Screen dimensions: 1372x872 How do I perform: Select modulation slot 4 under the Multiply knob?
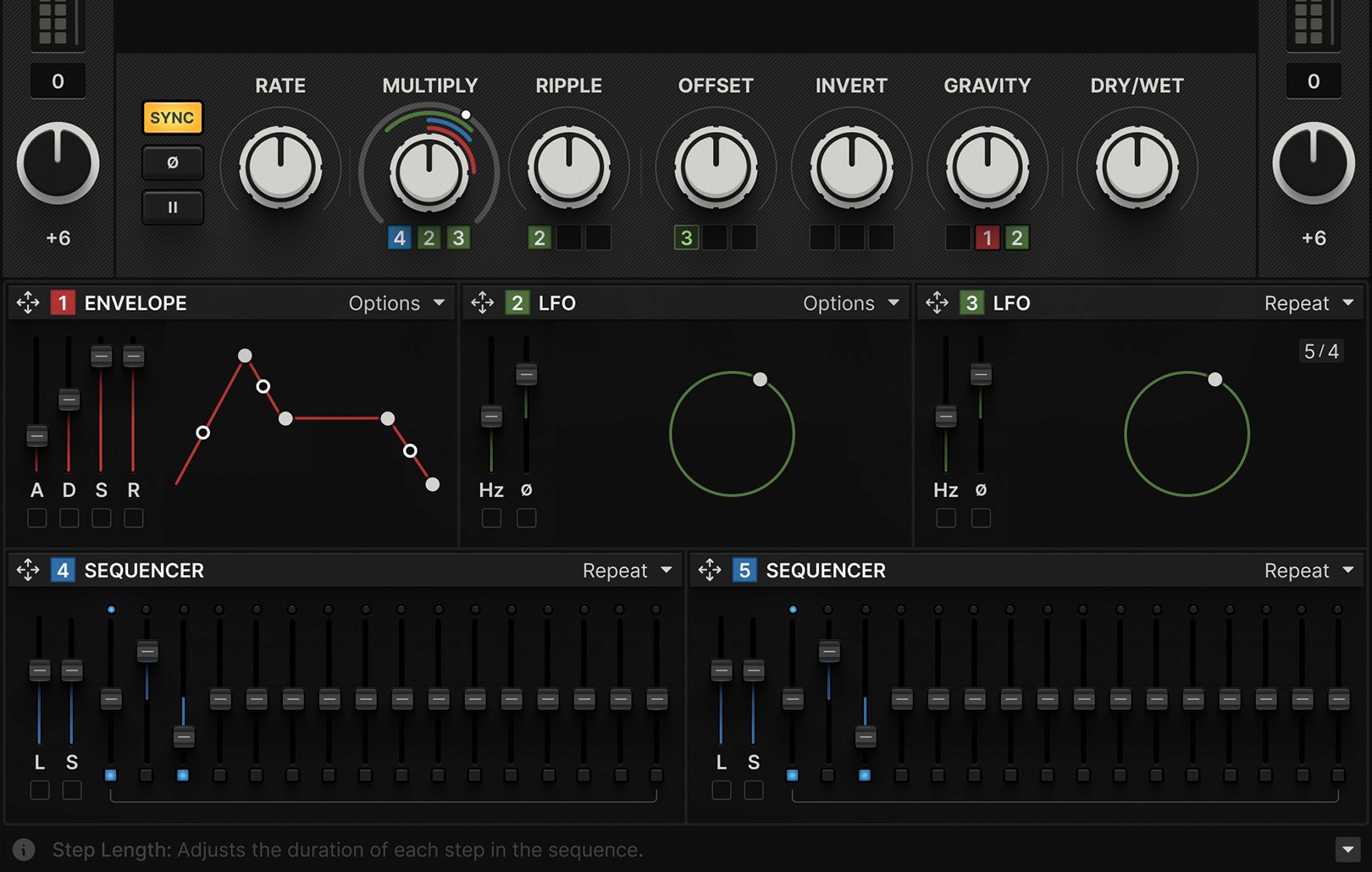click(x=399, y=238)
